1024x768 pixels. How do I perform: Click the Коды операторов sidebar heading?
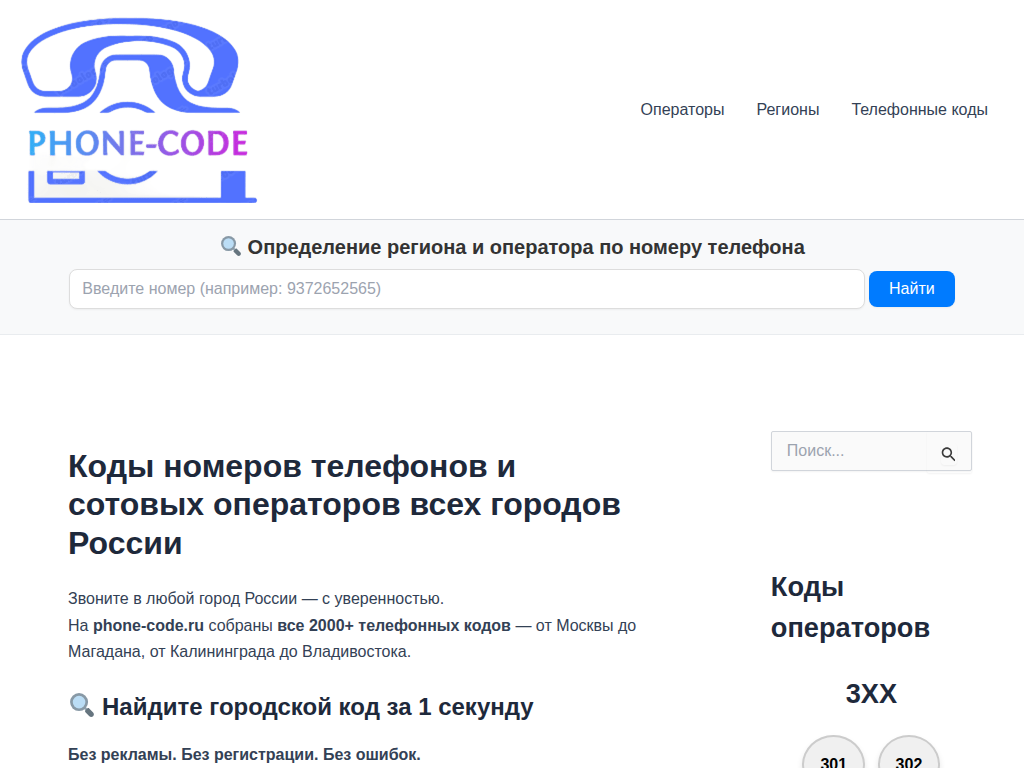(849, 605)
